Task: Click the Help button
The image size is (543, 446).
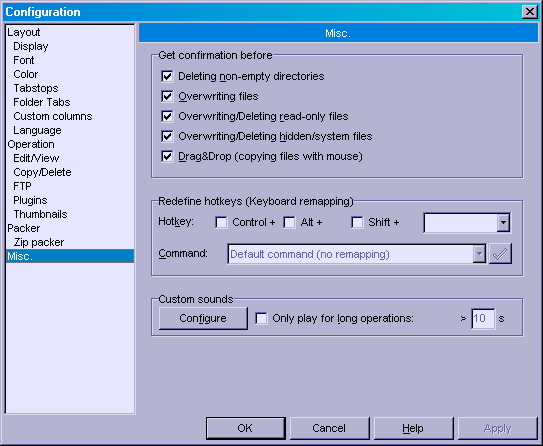Action: pos(413,428)
